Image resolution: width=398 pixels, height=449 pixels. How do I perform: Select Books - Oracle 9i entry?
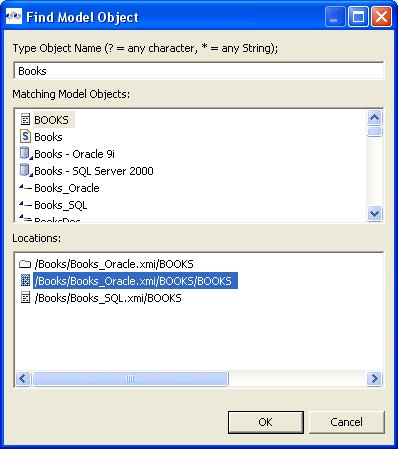pos(74,154)
